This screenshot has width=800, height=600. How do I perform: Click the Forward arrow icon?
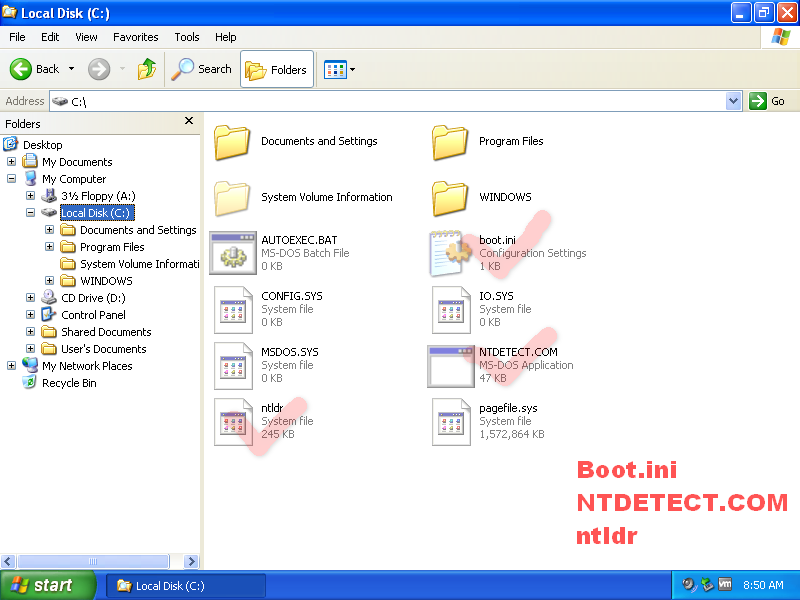pyautogui.click(x=99, y=69)
